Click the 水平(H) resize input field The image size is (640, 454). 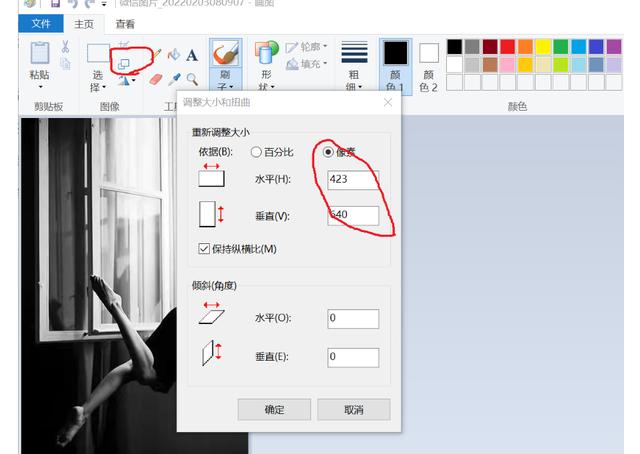click(353, 180)
